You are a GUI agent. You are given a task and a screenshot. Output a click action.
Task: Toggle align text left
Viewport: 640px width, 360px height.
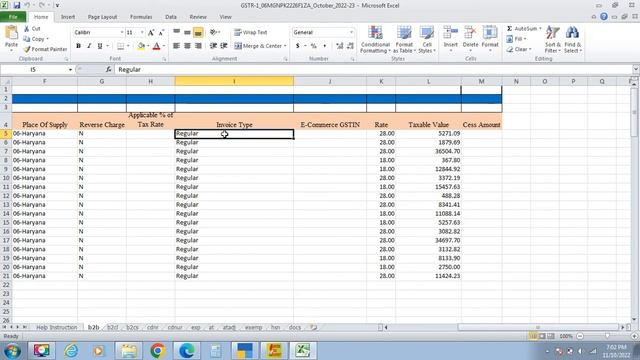point(176,46)
